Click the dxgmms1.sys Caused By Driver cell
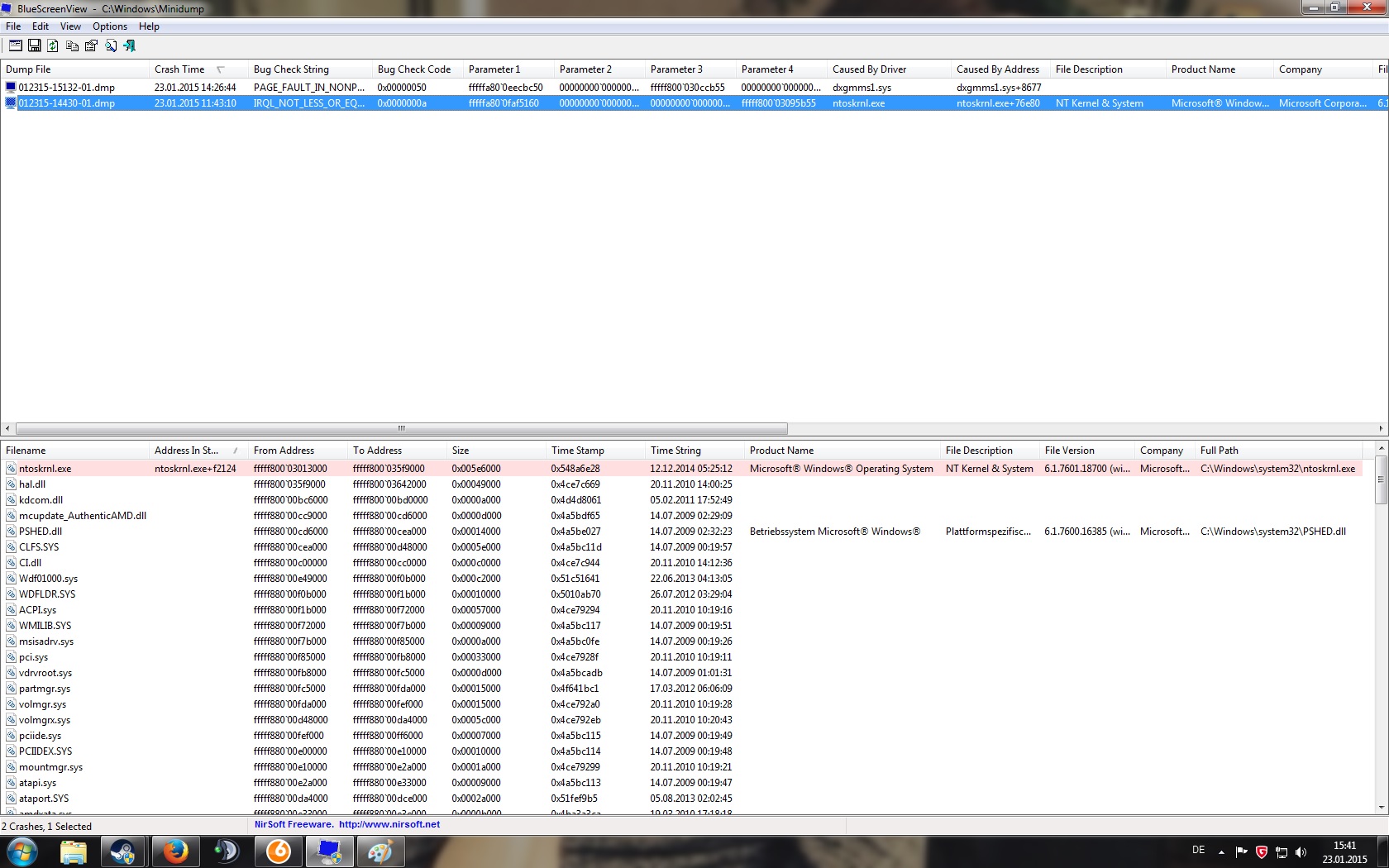This screenshot has height=868, width=1389. coord(862,88)
